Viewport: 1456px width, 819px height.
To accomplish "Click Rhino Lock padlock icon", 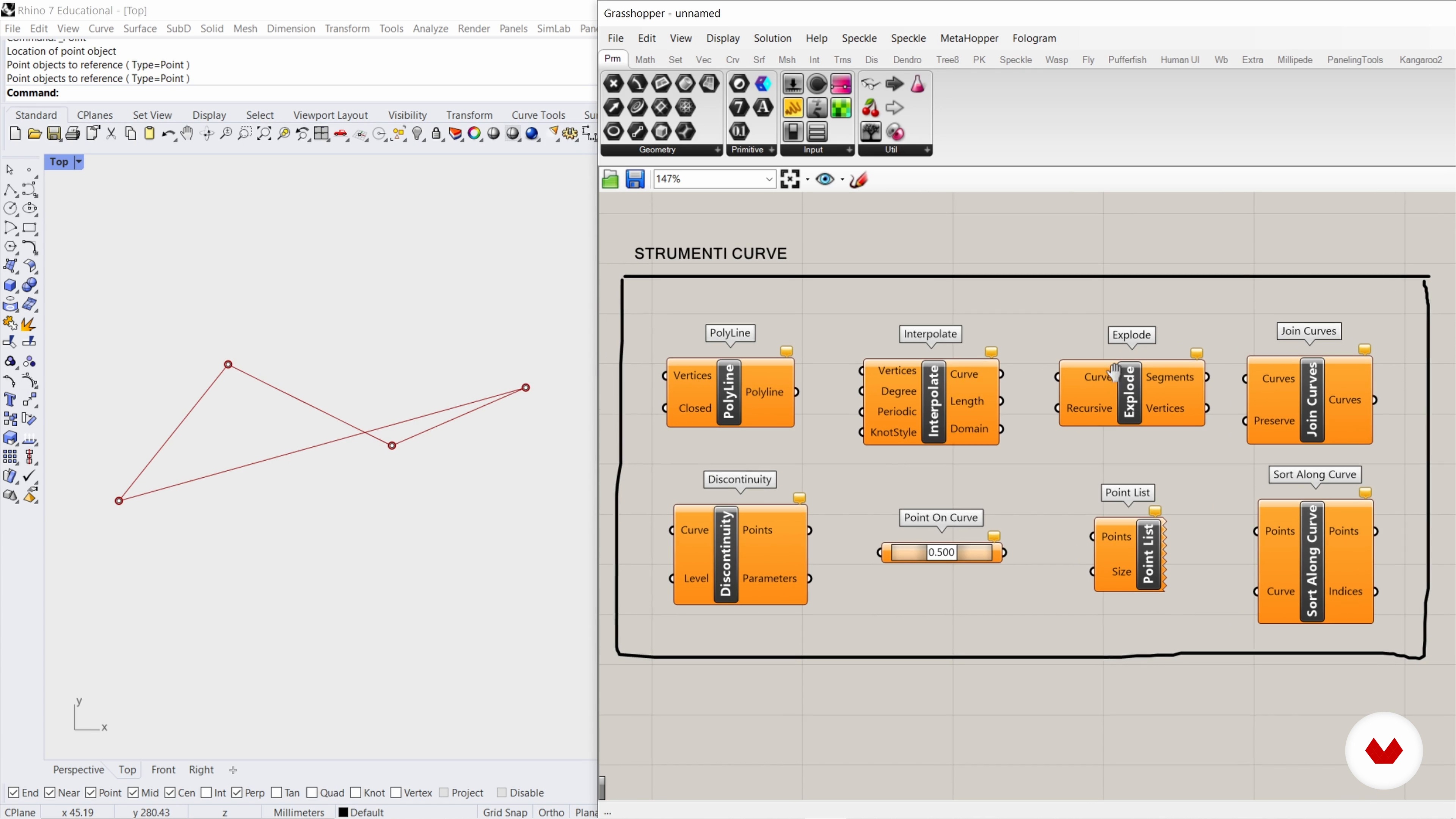I will [x=436, y=134].
